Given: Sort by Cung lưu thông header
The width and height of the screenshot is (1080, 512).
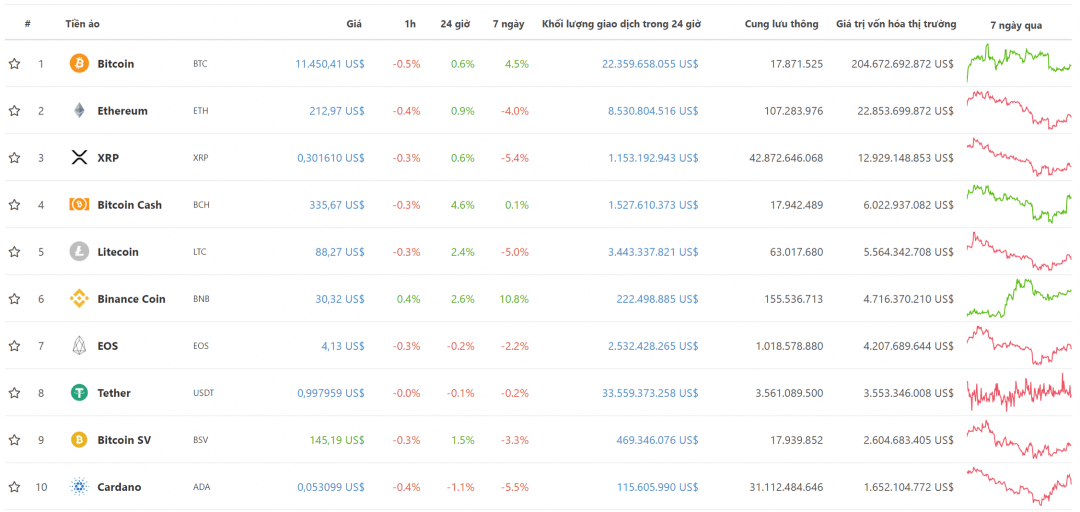Looking at the screenshot, I should 782,24.
